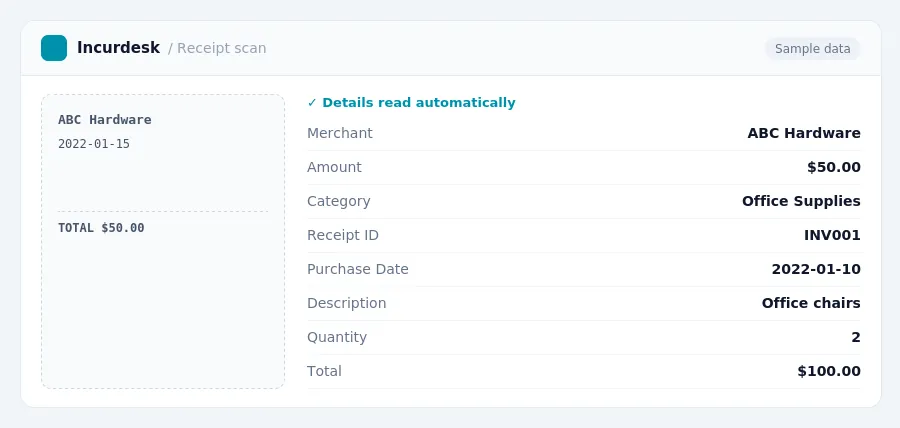Select the 2022-01-10 purchase date value
The height and width of the screenshot is (428, 900).
(816, 269)
